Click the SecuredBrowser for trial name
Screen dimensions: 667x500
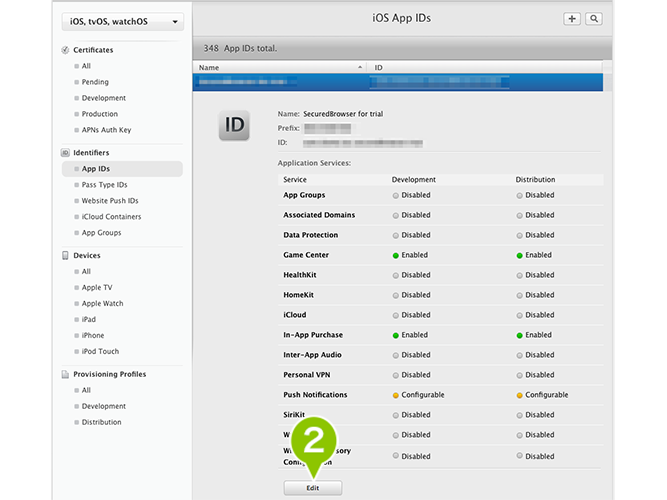click(x=343, y=114)
